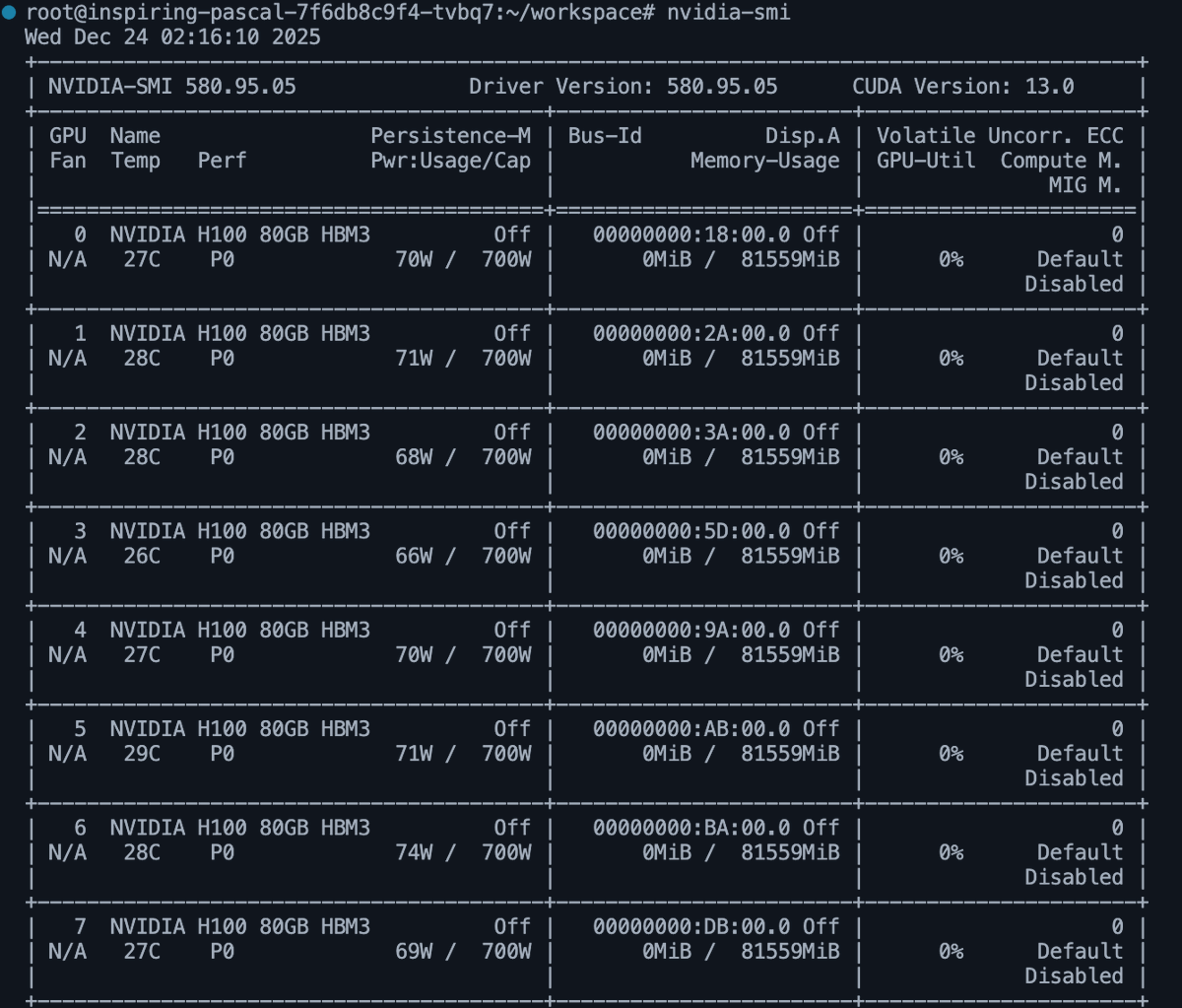This screenshot has height=1008, width=1182.
Task: Click the 0MiB / 81559MiB memory of GPU 7
Action: click(741, 951)
